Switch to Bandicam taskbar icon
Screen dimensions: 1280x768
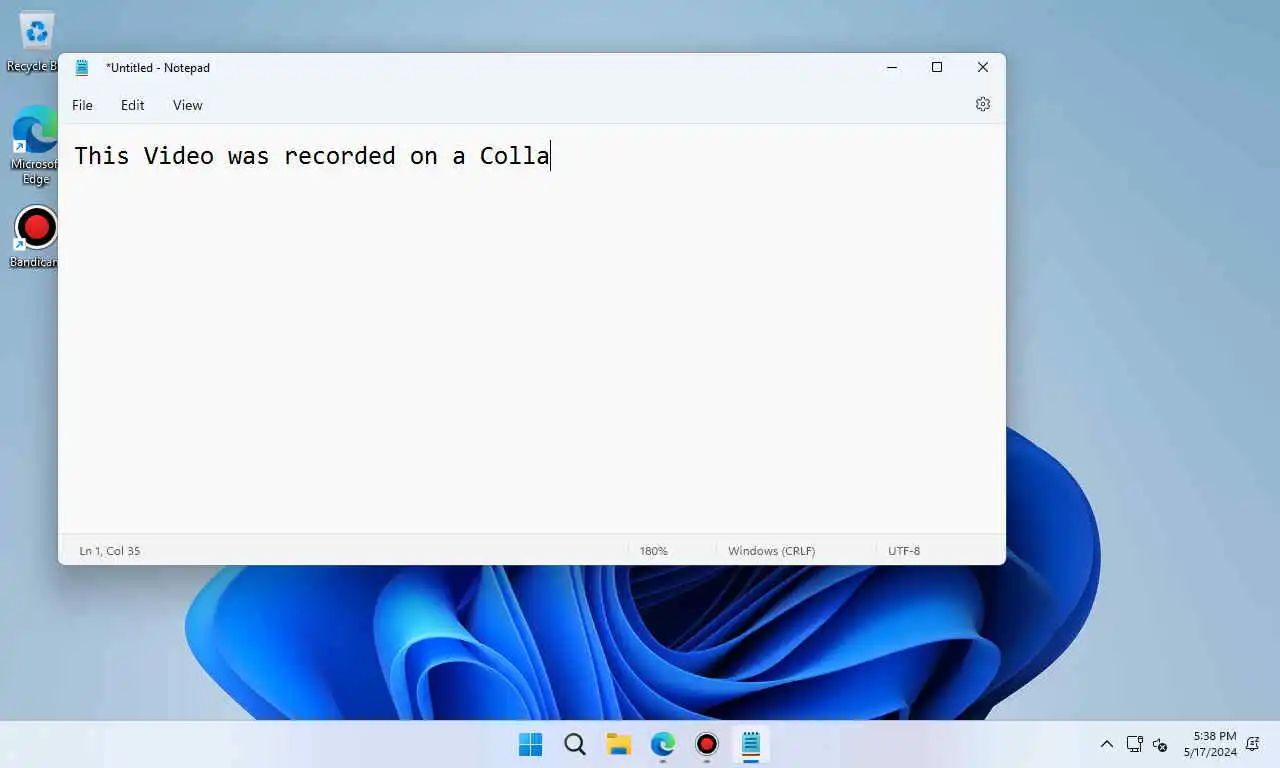coord(707,744)
